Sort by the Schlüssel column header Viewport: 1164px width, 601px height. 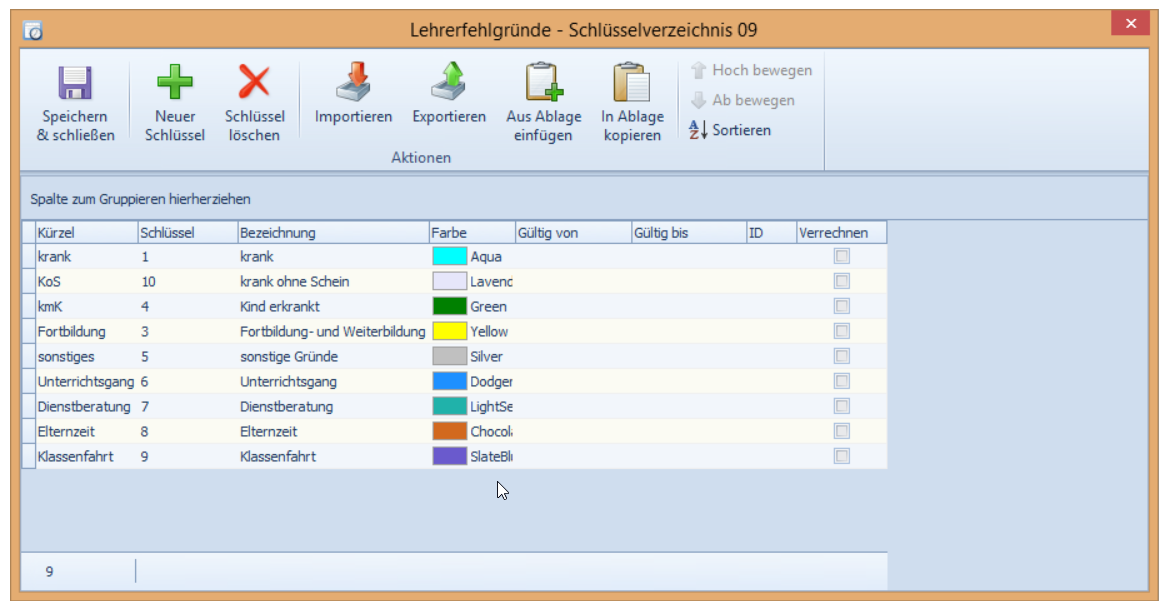pyautogui.click(x=187, y=232)
